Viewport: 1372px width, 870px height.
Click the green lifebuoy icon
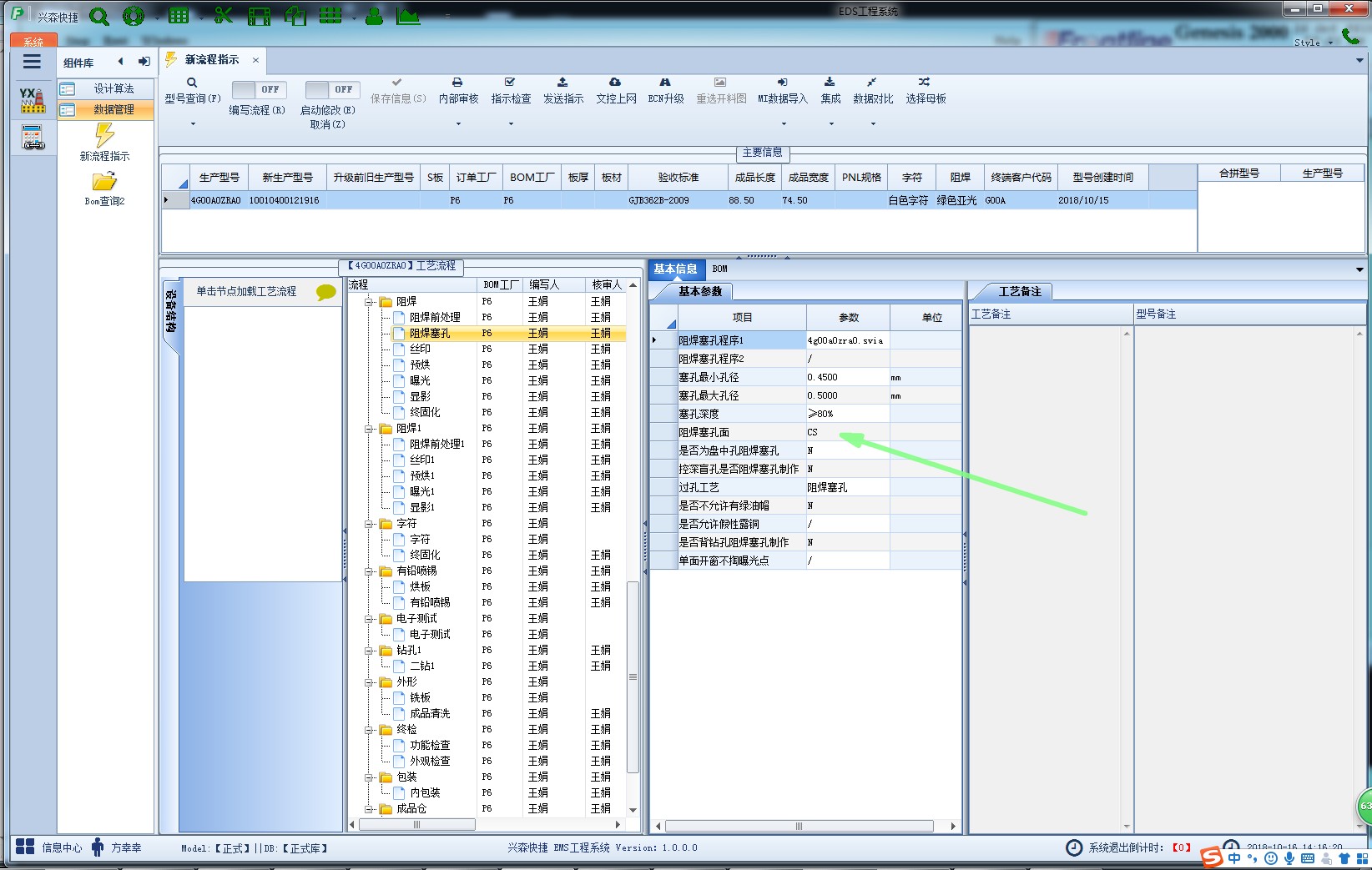[133, 16]
